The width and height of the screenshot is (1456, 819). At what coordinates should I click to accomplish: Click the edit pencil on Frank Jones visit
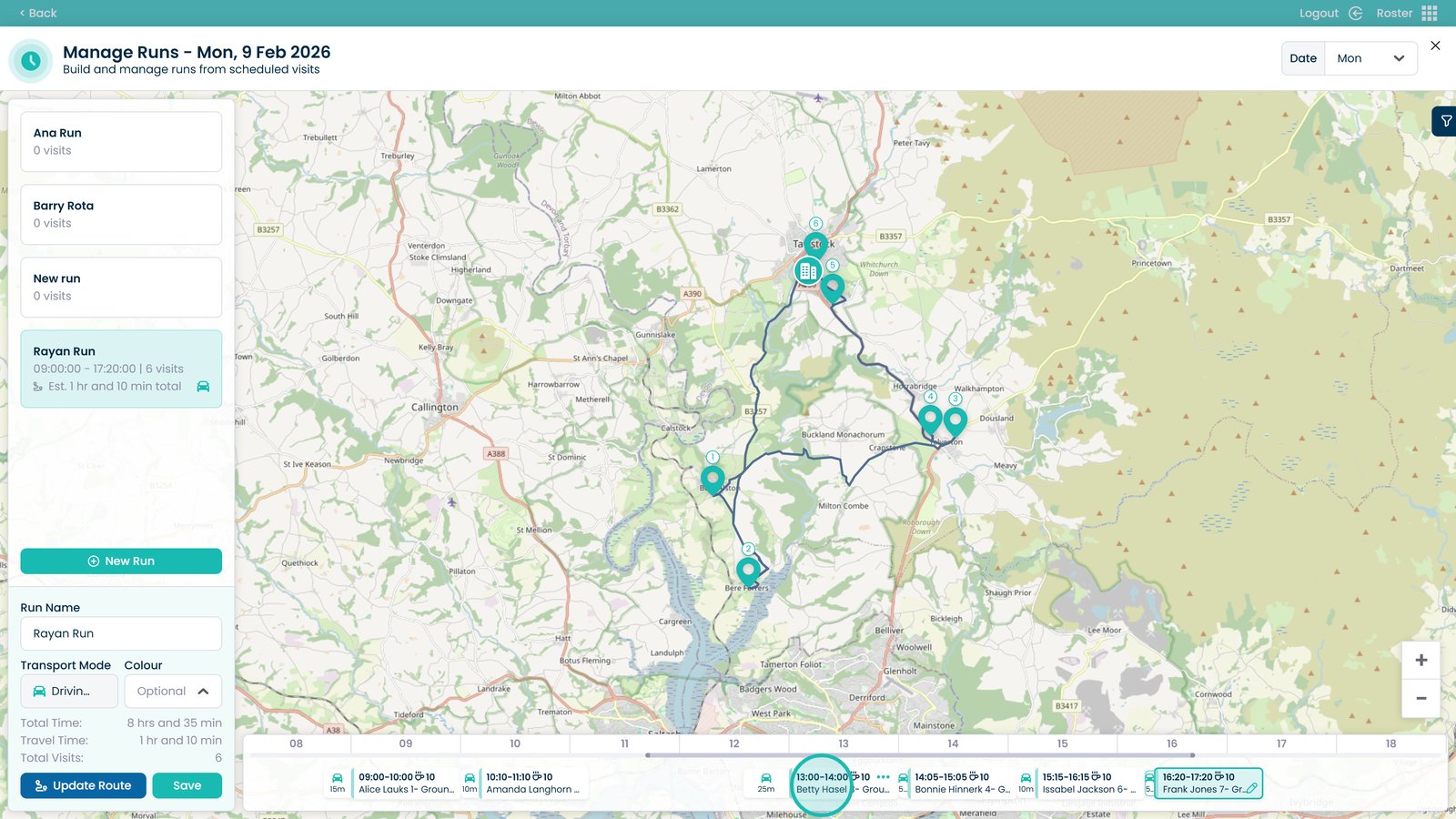click(1252, 789)
